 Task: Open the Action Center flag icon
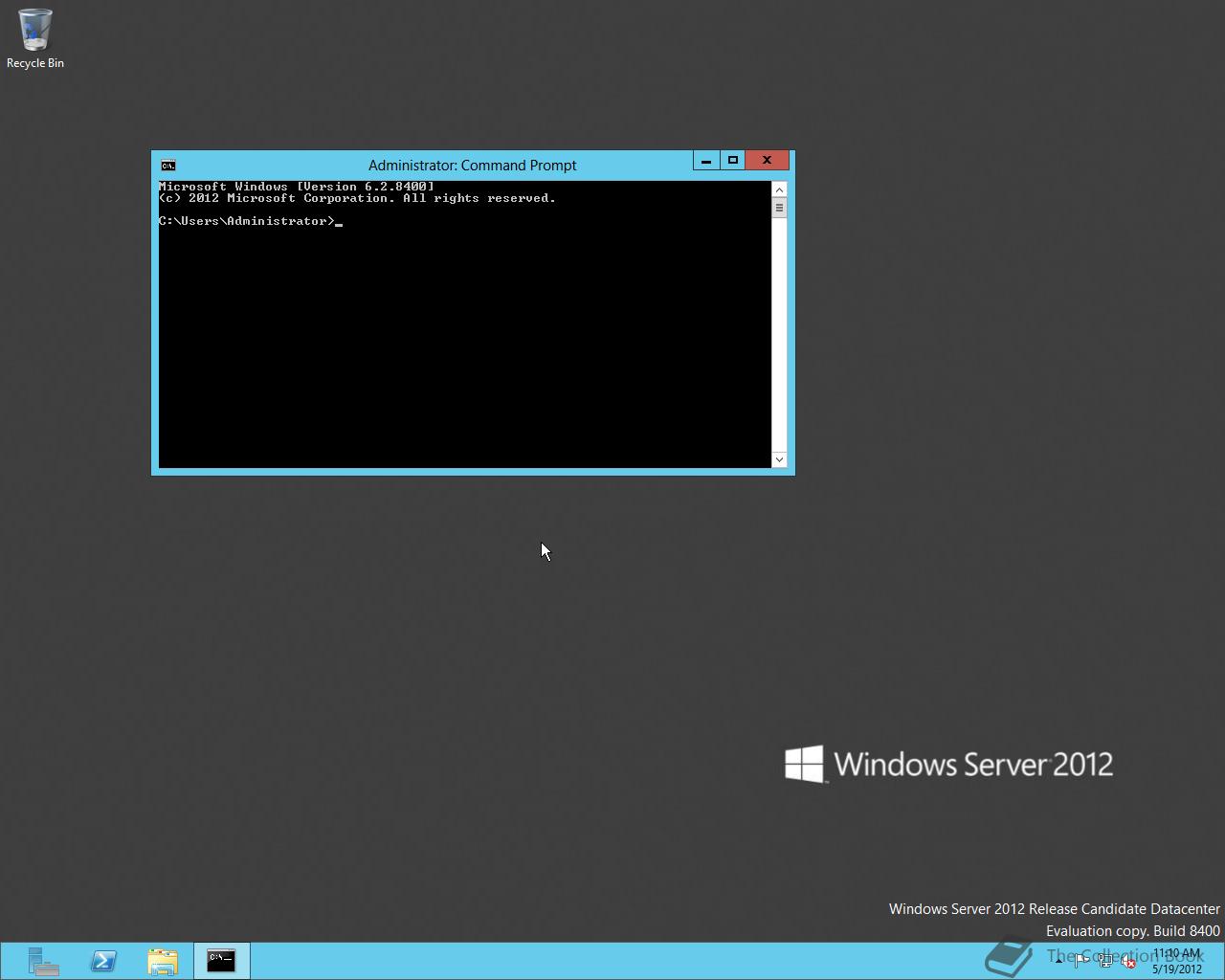click(1081, 961)
